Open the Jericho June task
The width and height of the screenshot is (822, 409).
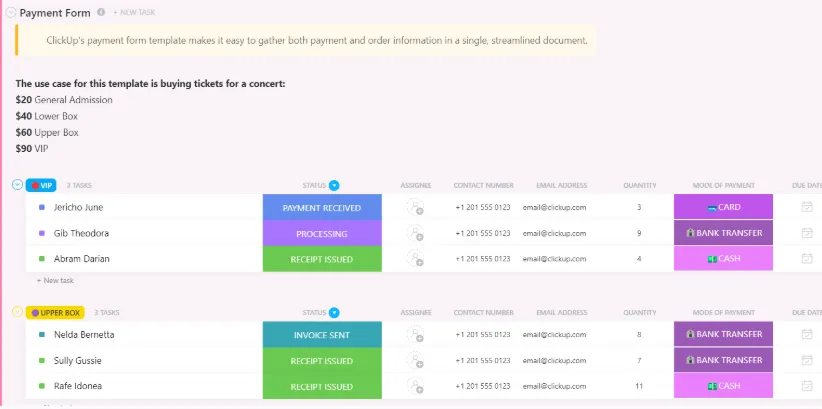tap(78, 207)
